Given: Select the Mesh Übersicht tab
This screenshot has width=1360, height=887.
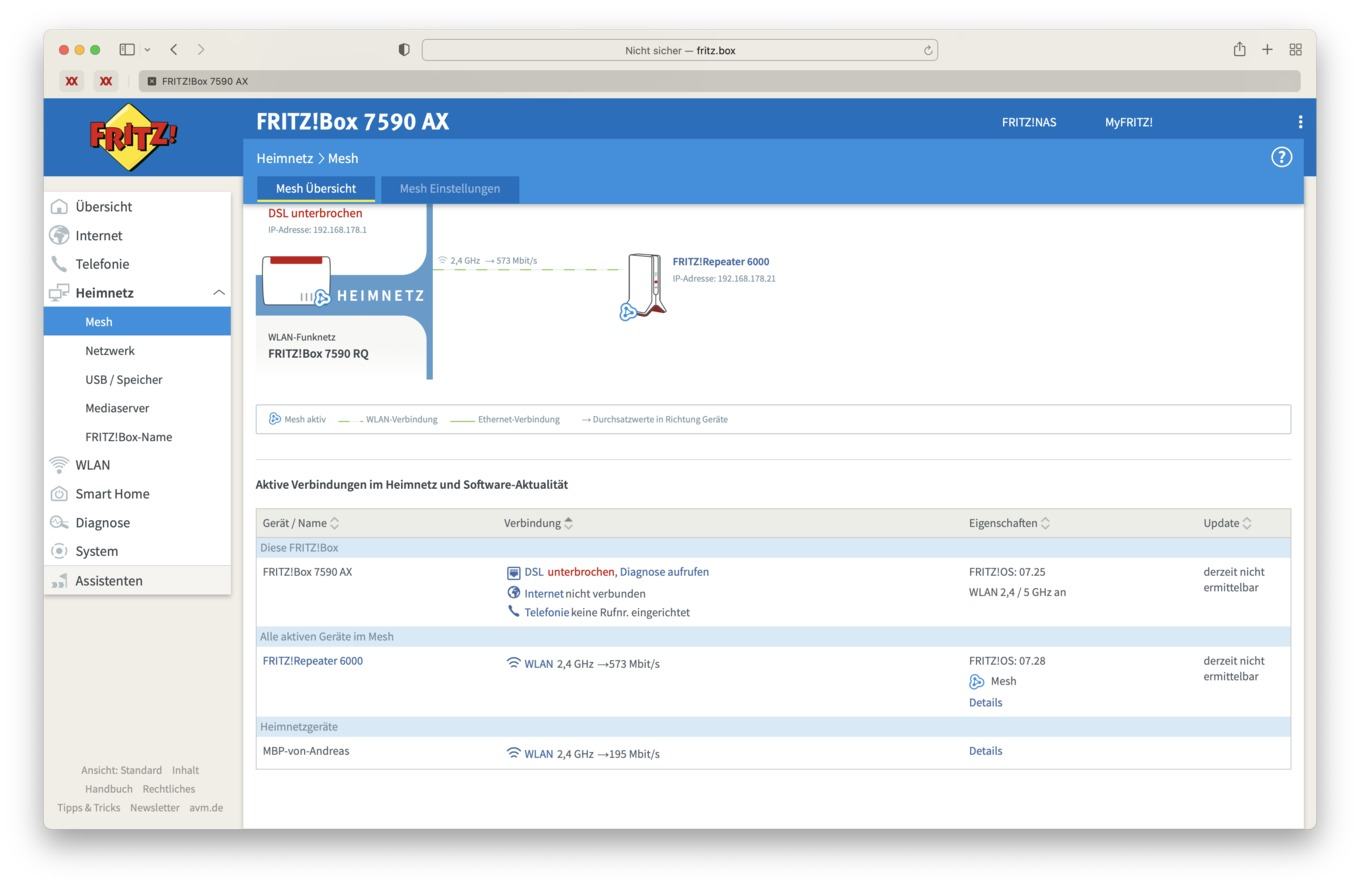Looking at the screenshot, I should pos(316,188).
